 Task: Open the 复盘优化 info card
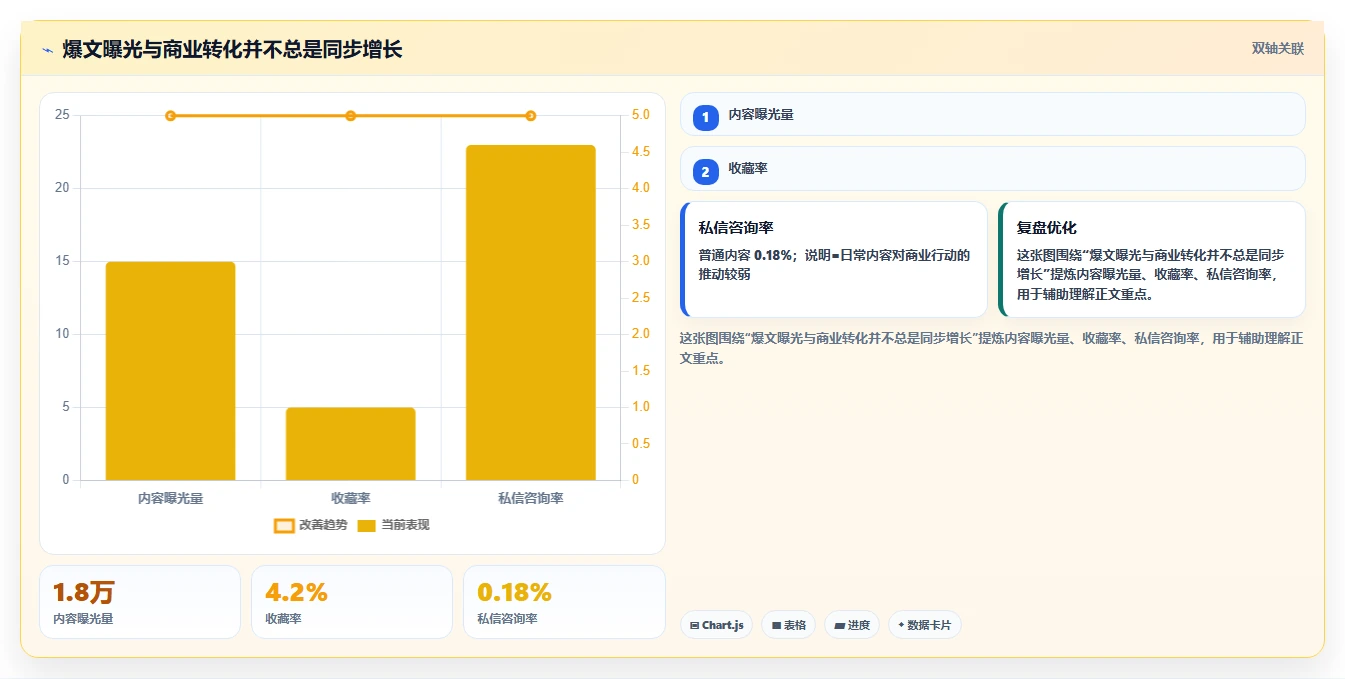pos(1152,260)
